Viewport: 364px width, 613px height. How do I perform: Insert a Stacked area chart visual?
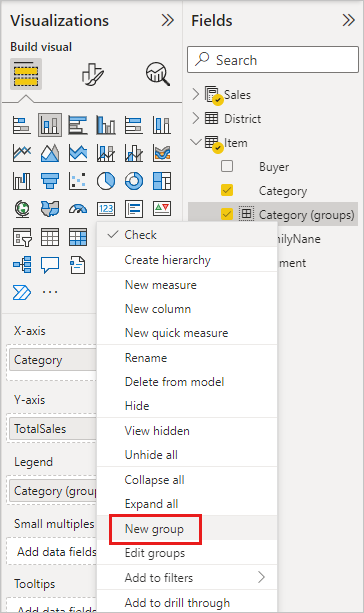tap(78, 153)
